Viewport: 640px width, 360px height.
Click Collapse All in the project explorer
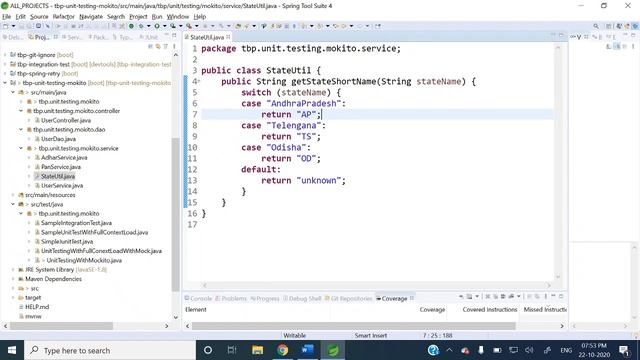(x=150, y=46)
